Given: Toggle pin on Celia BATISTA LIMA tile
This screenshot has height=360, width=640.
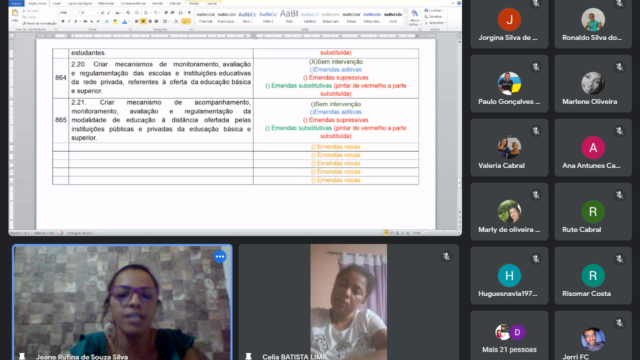Looking at the screenshot, I should coord(248,356).
